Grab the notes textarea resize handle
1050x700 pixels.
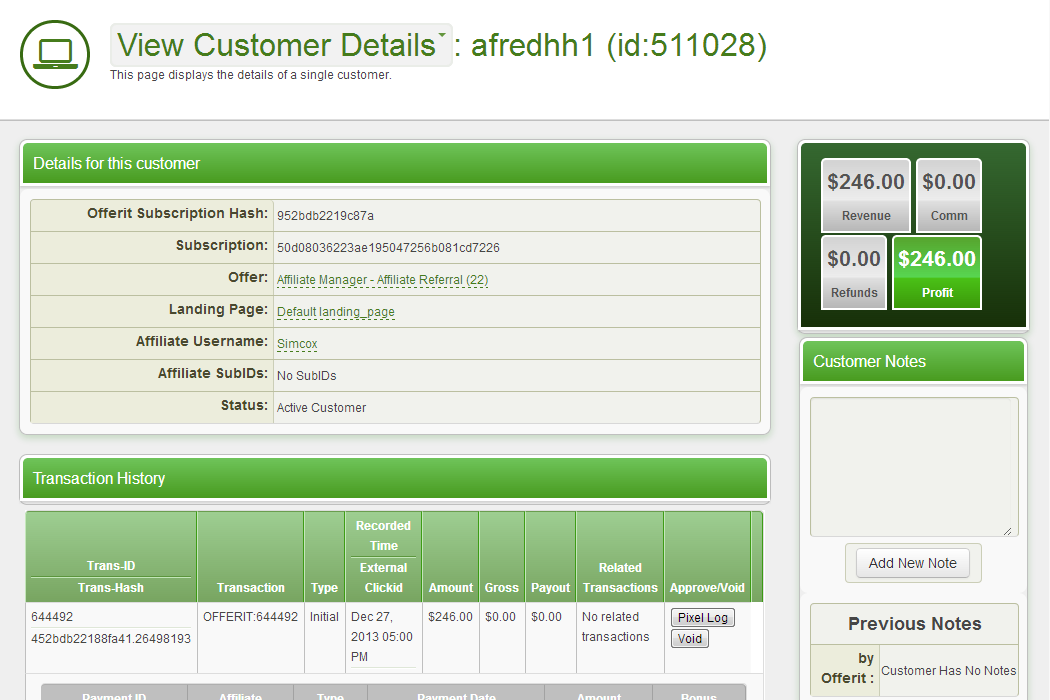[x=1007, y=531]
